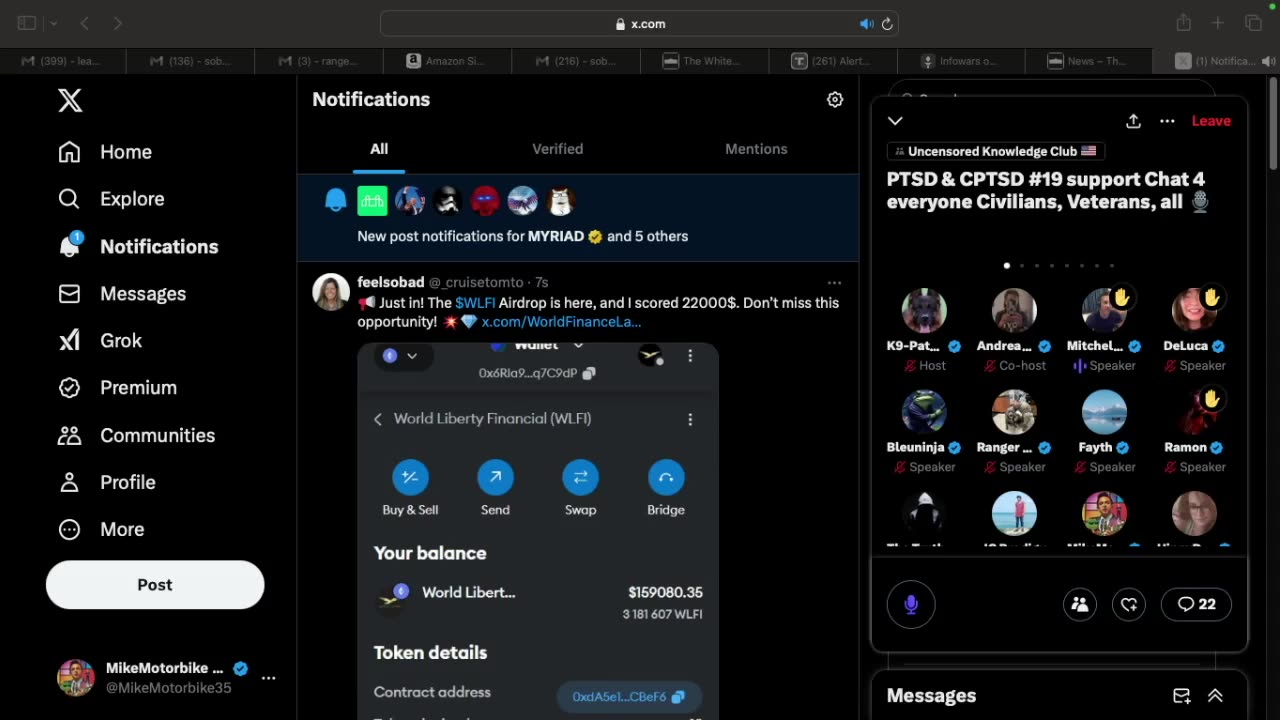Screen dimensions: 1280x720
Task: Open MikeMotorbike account avatar
Action: click(x=76, y=678)
